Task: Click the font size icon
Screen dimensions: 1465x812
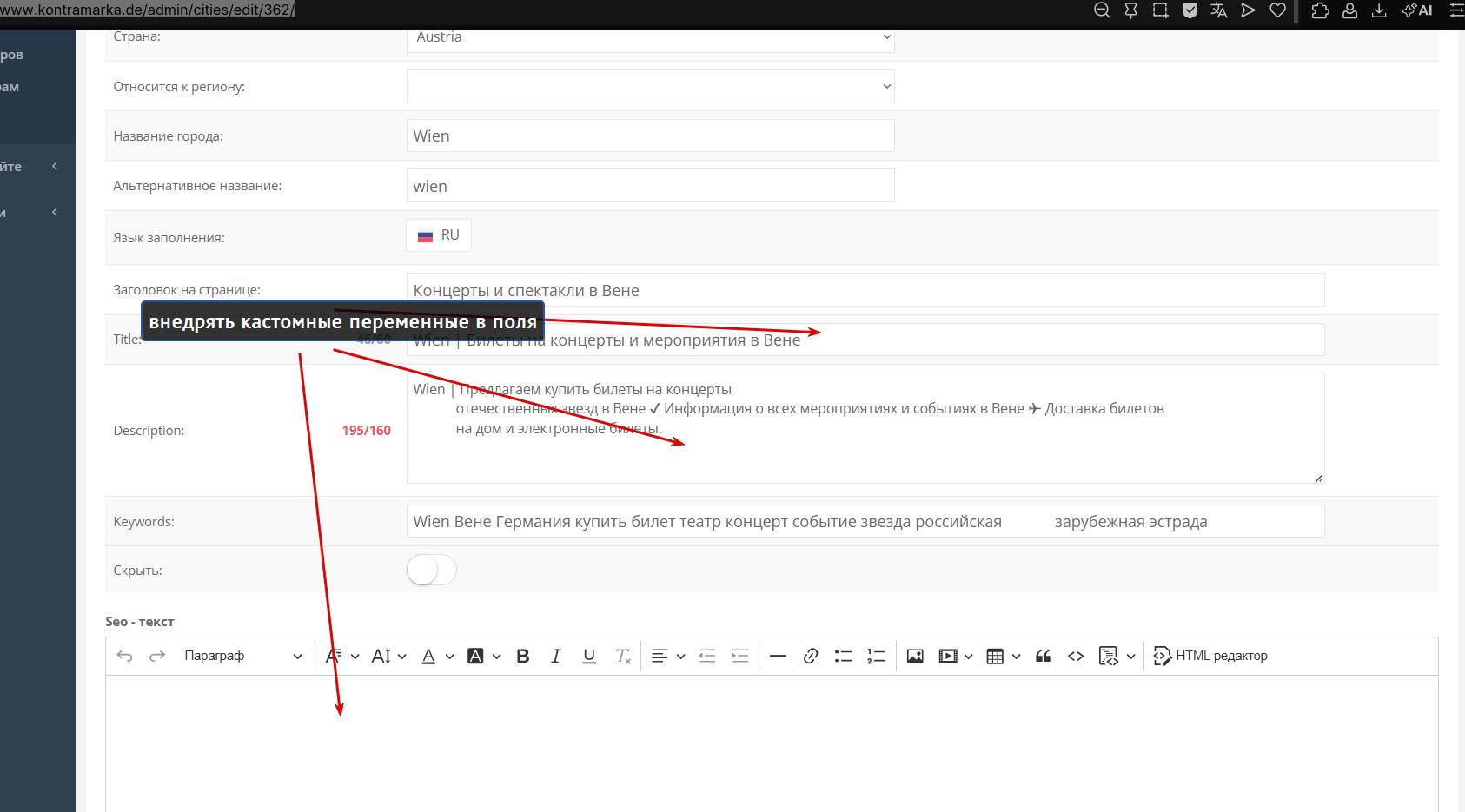Action: tap(381, 657)
